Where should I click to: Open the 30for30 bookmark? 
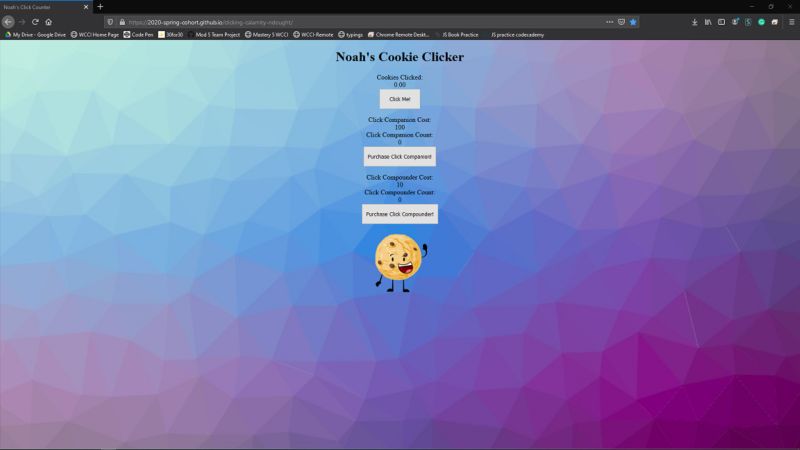click(x=170, y=35)
